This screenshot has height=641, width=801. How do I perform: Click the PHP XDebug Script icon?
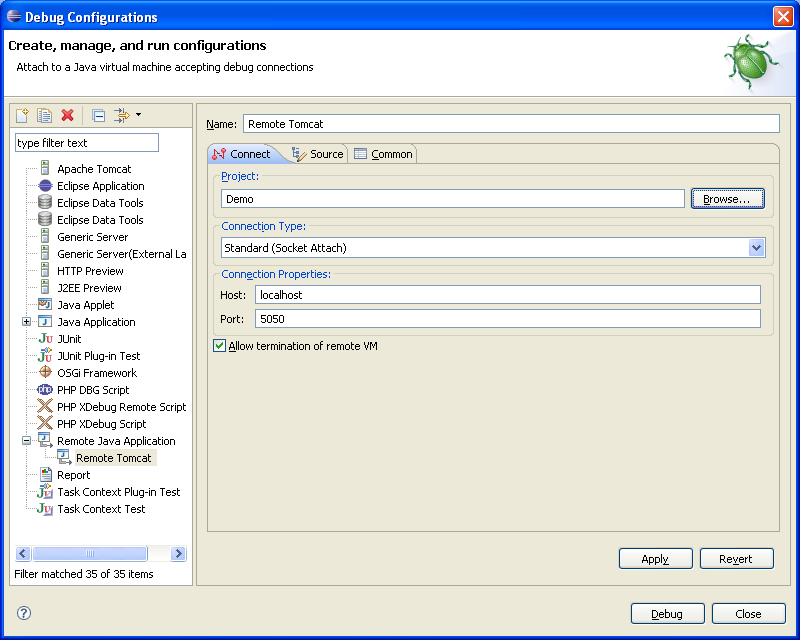pos(45,423)
